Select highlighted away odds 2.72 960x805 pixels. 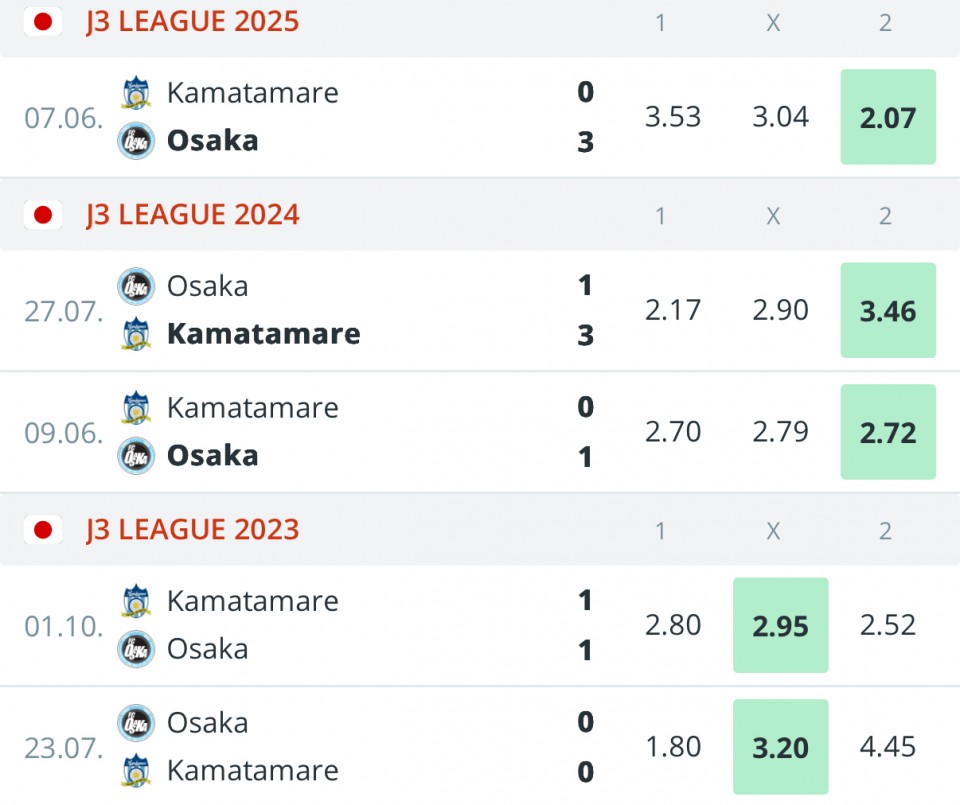pos(888,432)
